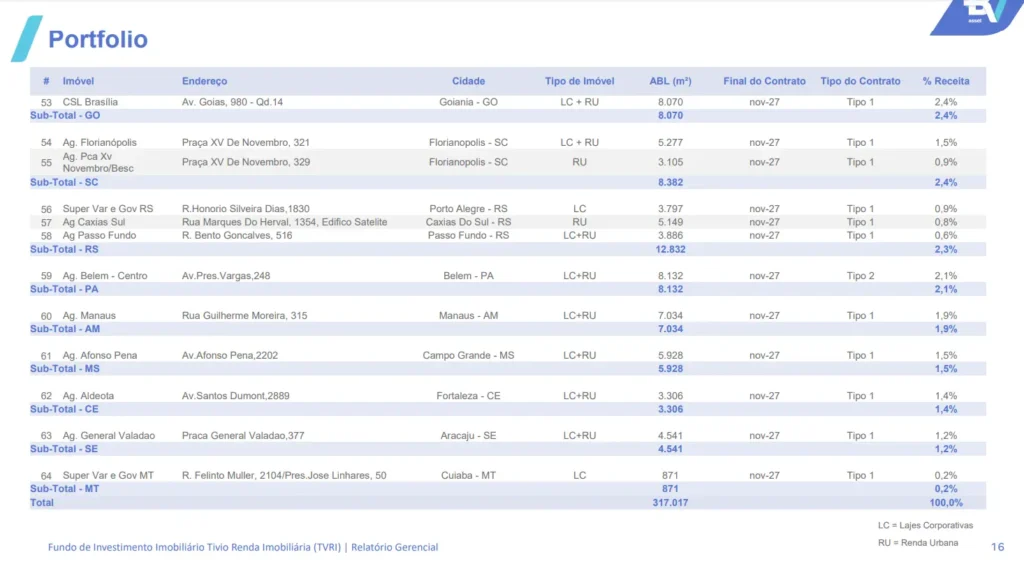This screenshot has height=566, width=1024.
Task: Select the CSL Brasília property row
Action: pos(90,102)
